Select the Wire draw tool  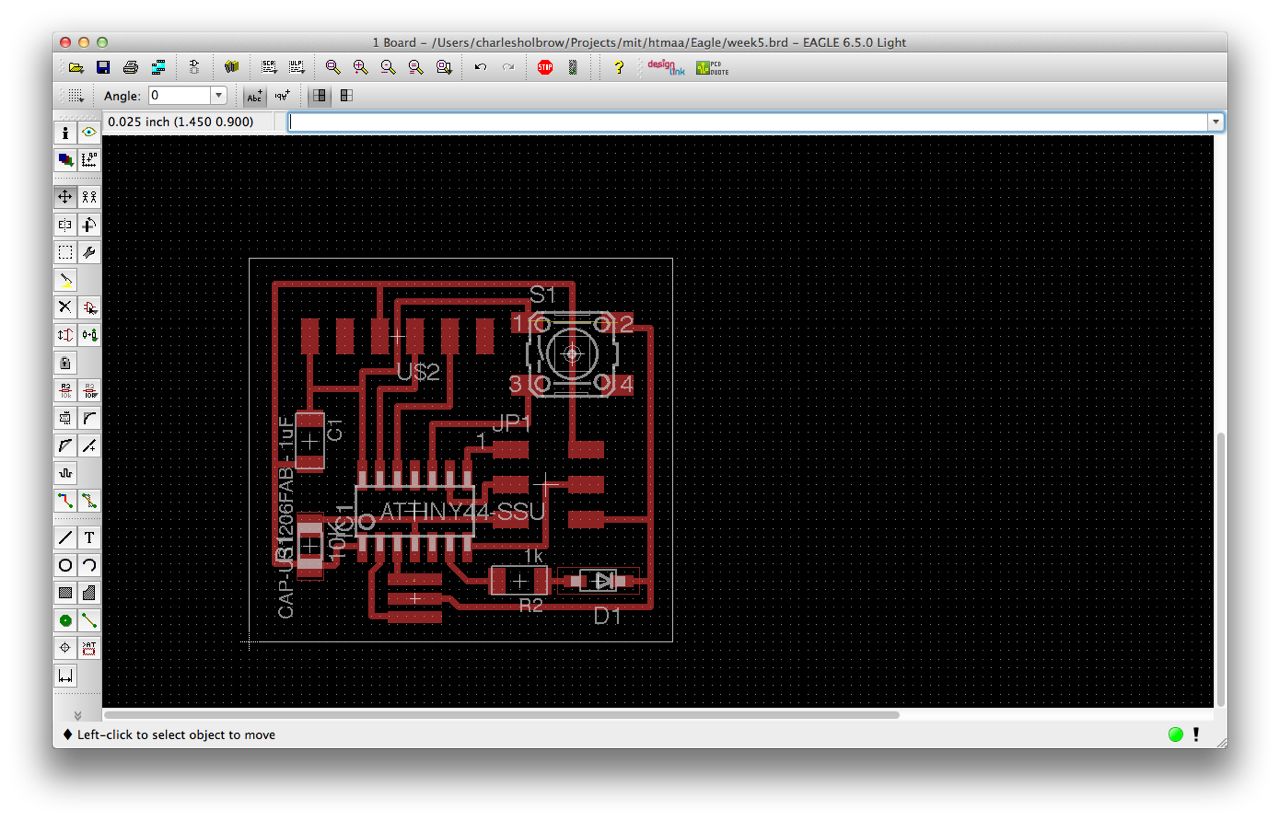pyautogui.click(x=65, y=538)
